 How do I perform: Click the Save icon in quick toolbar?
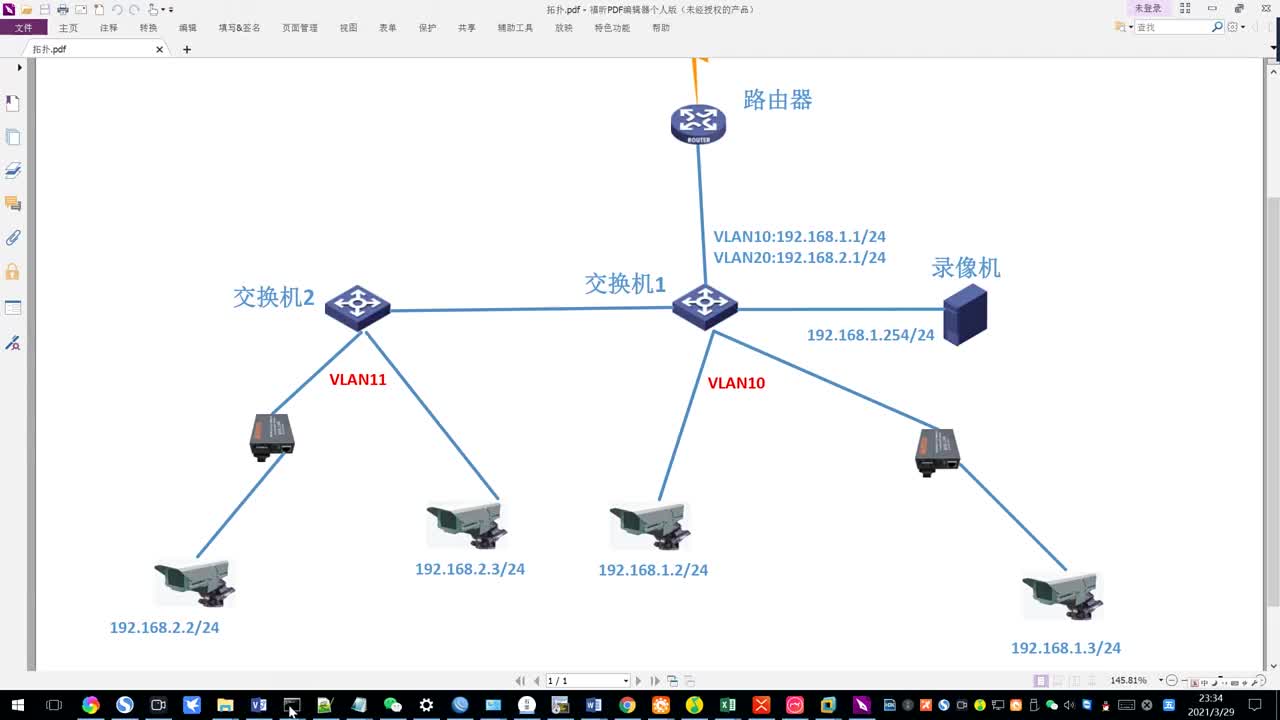(45, 10)
